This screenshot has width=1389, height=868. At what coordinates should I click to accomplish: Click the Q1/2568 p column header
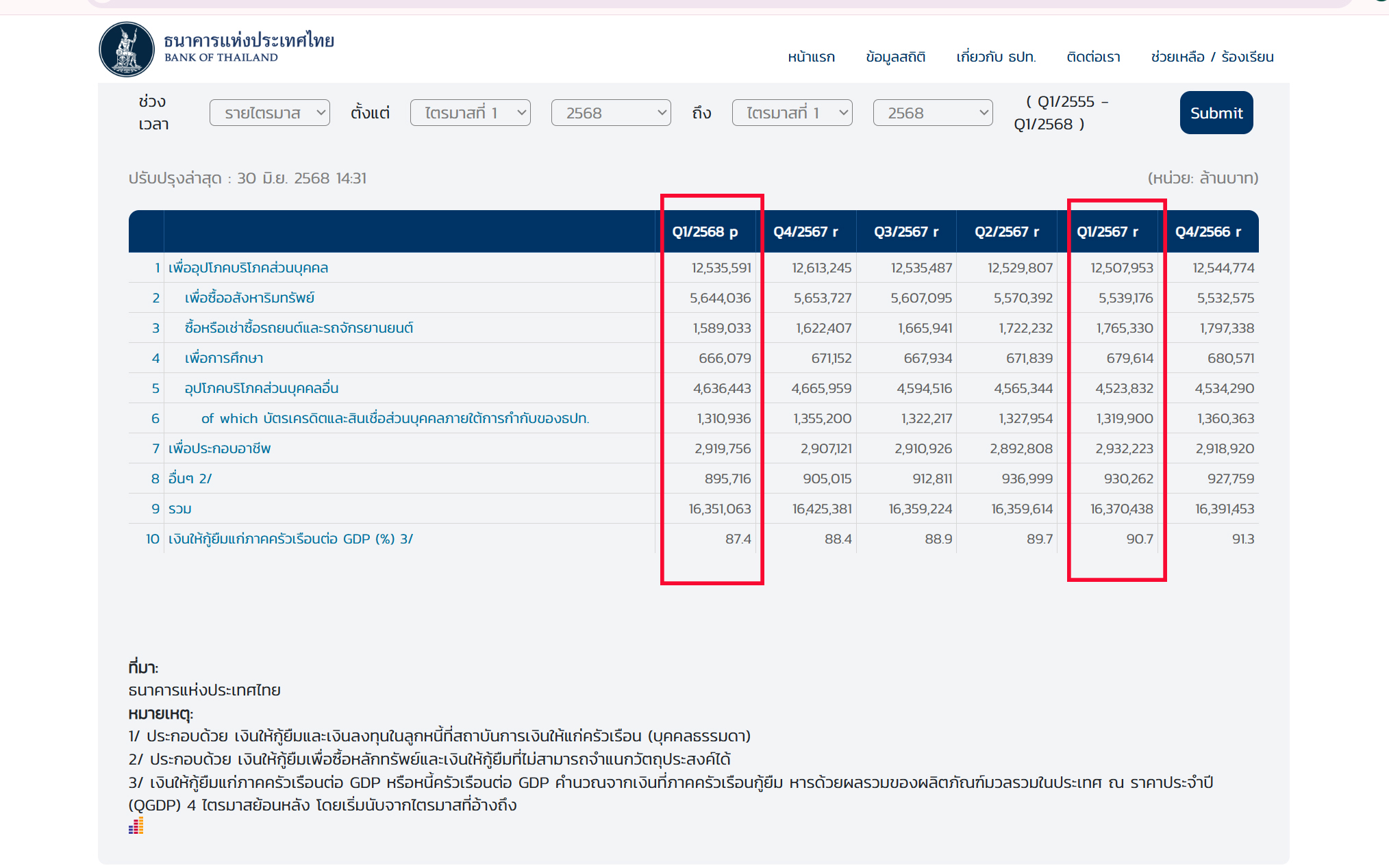tap(705, 232)
